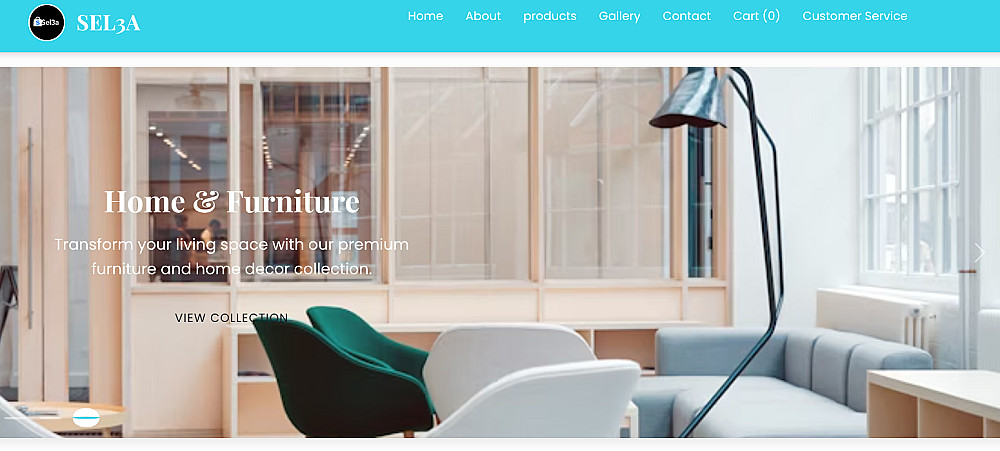Click the premium furniture description text
1000x451 pixels.
(232, 256)
